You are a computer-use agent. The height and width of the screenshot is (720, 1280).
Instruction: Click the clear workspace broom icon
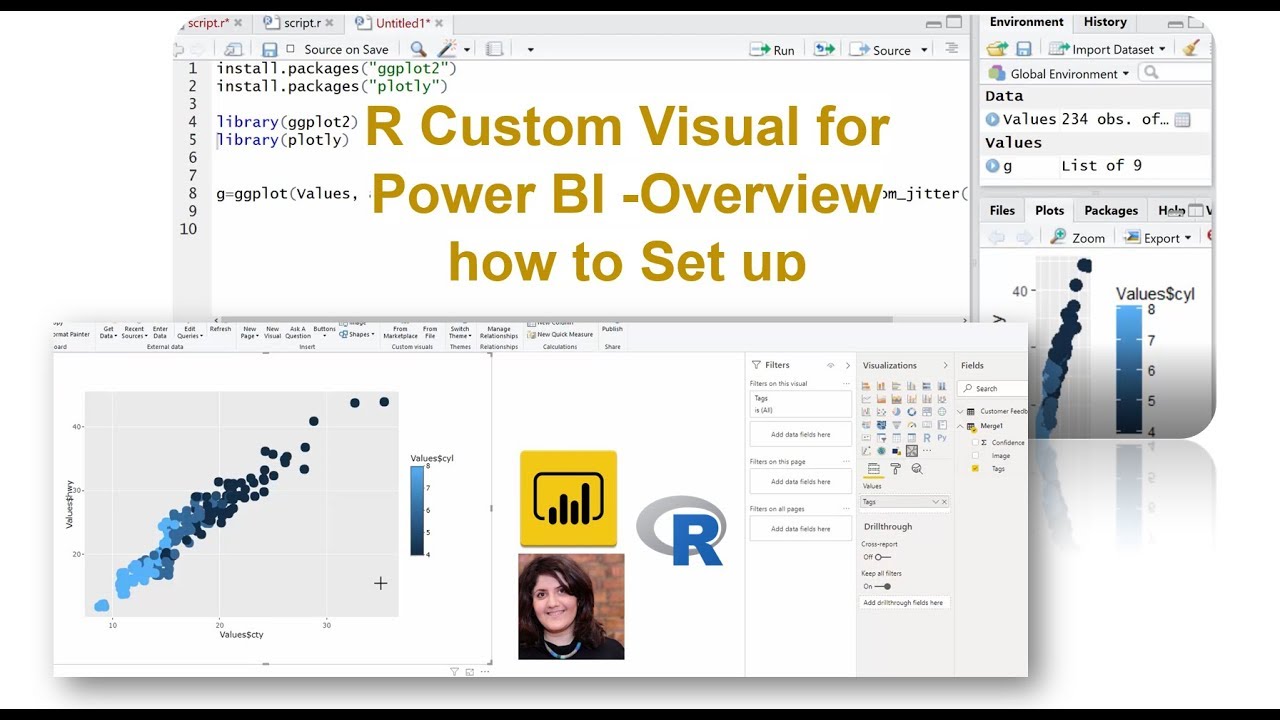[x=1190, y=48]
